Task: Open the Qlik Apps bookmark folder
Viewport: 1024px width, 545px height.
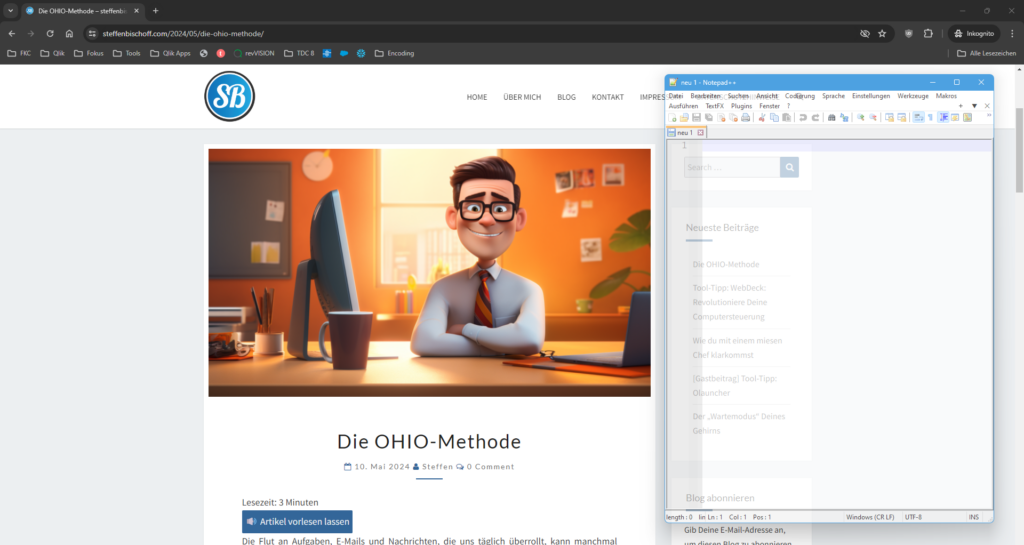Action: [170, 54]
